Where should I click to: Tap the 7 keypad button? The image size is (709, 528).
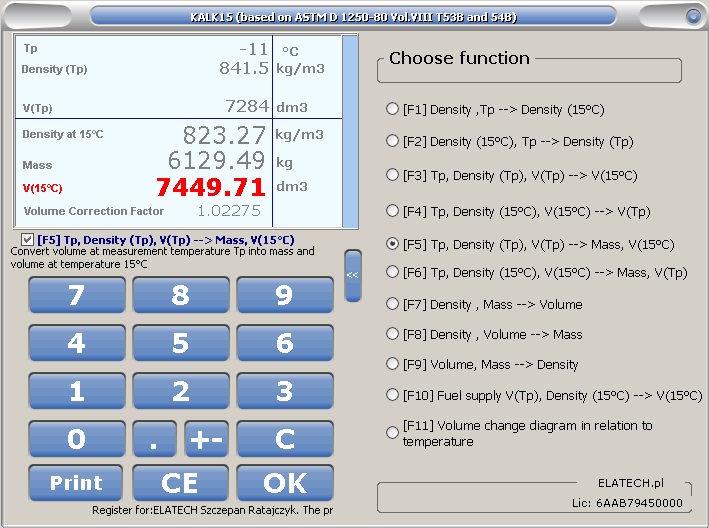(77, 295)
